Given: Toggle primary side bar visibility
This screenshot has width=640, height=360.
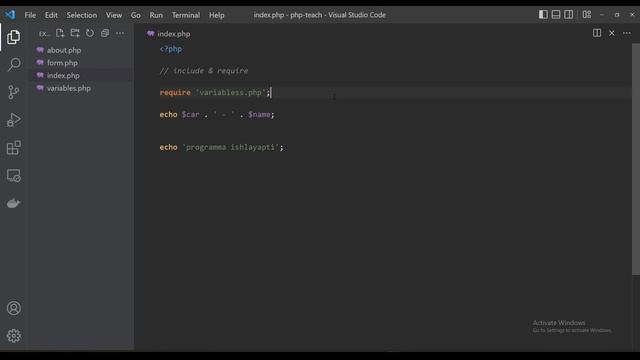Looking at the screenshot, I should click(x=543, y=15).
